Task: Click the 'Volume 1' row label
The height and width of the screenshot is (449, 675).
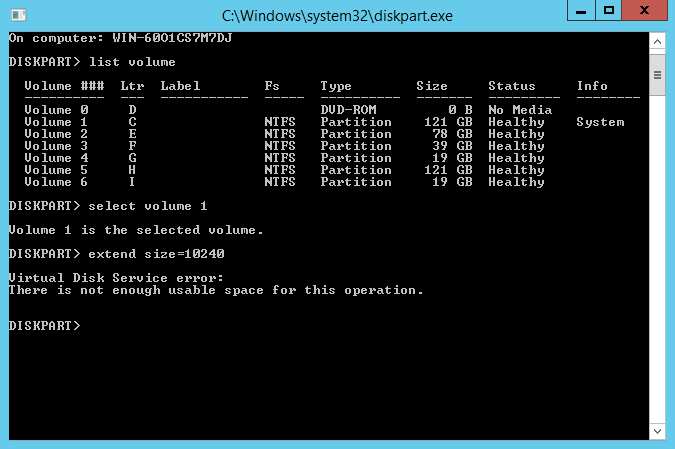Action: (x=56, y=122)
